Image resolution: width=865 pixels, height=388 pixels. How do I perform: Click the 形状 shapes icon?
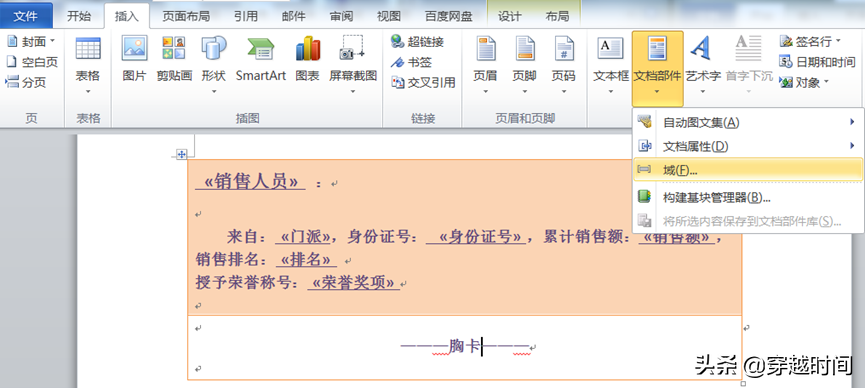point(213,49)
